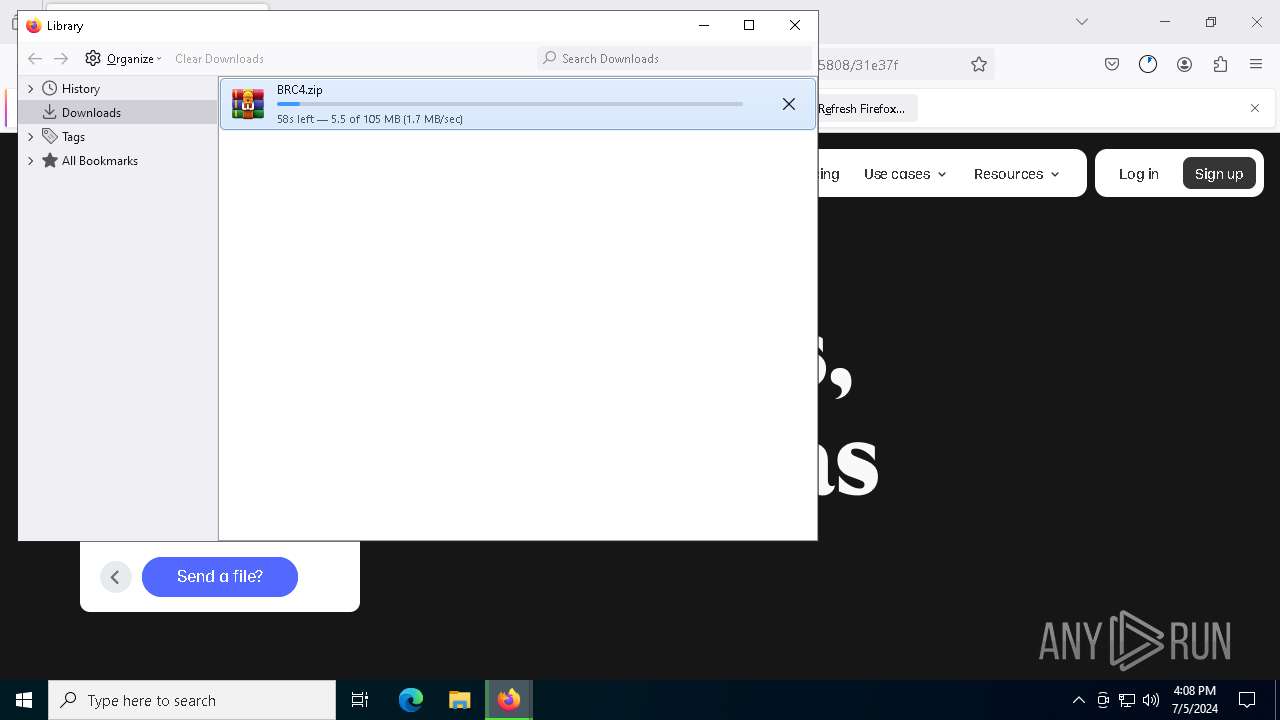Show hidden system tray icons
Viewport: 1280px width, 720px height.
click(1078, 700)
